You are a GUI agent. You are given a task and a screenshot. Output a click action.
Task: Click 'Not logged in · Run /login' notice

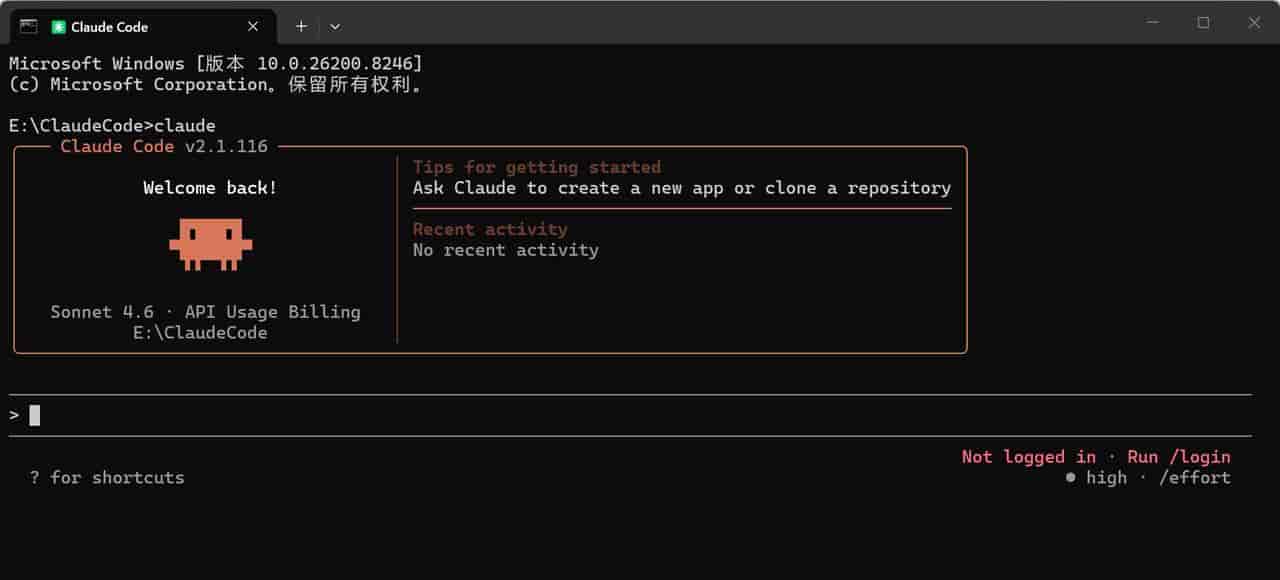[1096, 457]
